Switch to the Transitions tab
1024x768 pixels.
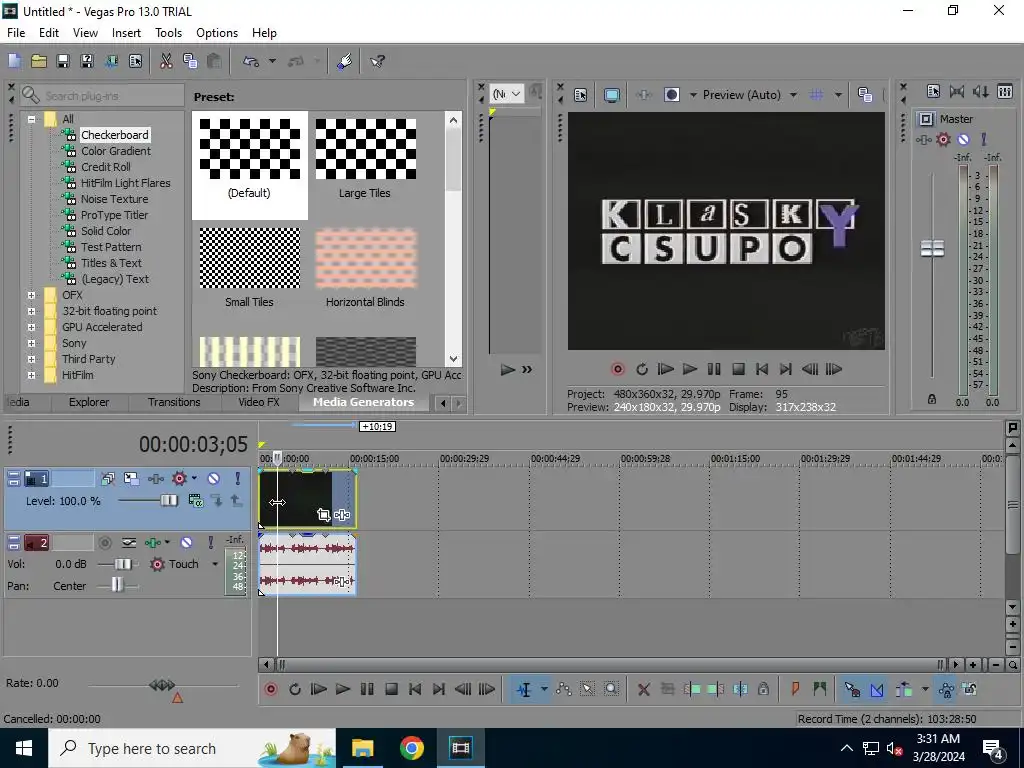pyautogui.click(x=174, y=402)
